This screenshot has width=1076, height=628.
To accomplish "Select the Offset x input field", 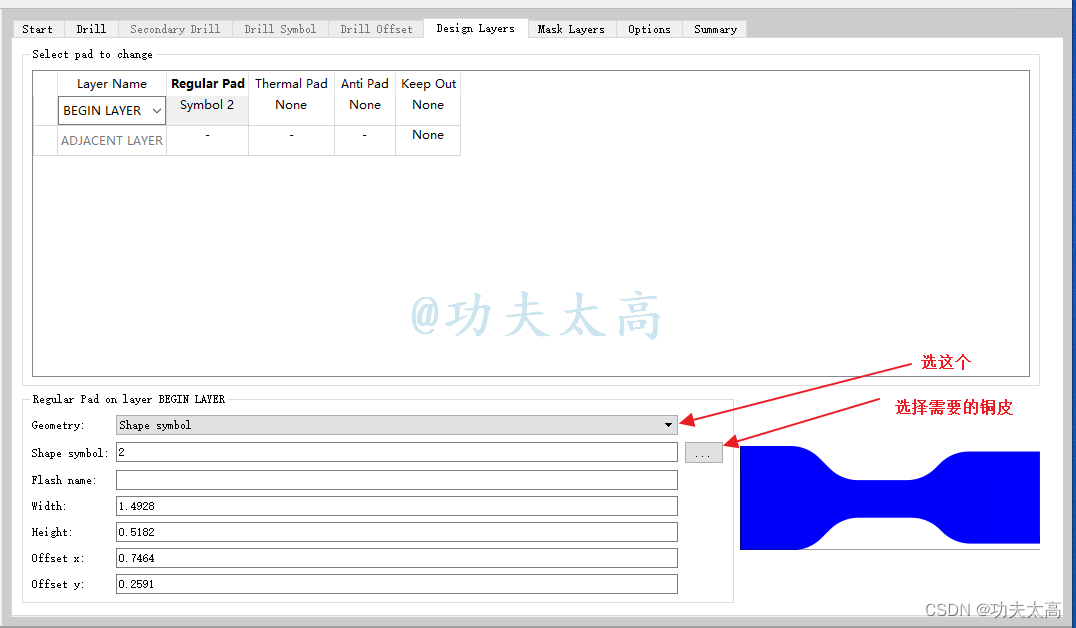I will 396,558.
